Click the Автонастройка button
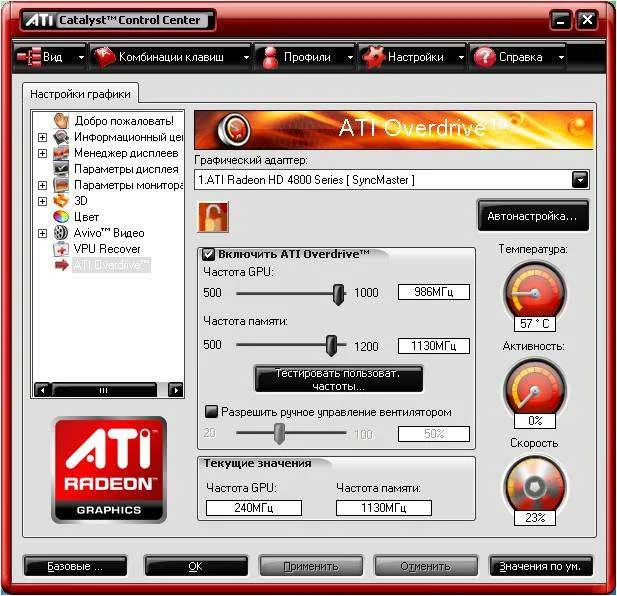The width and height of the screenshot is (617, 596). tap(533, 216)
